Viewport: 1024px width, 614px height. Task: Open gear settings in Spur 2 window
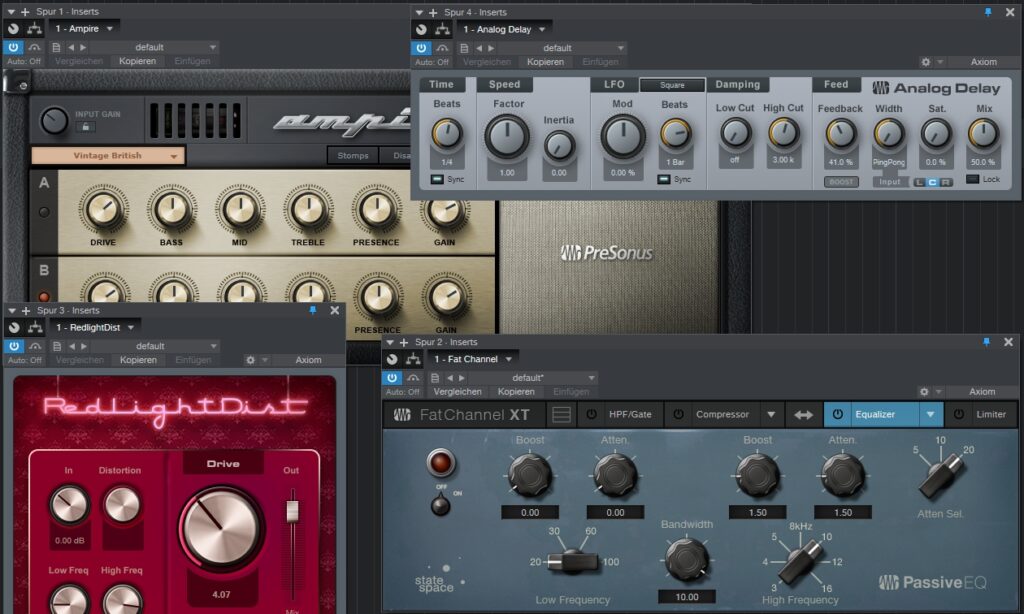click(x=924, y=392)
